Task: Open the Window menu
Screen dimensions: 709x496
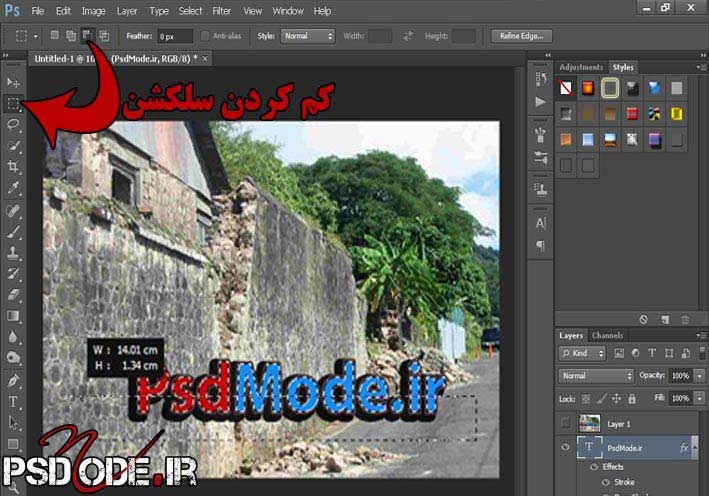Action: [x=288, y=11]
